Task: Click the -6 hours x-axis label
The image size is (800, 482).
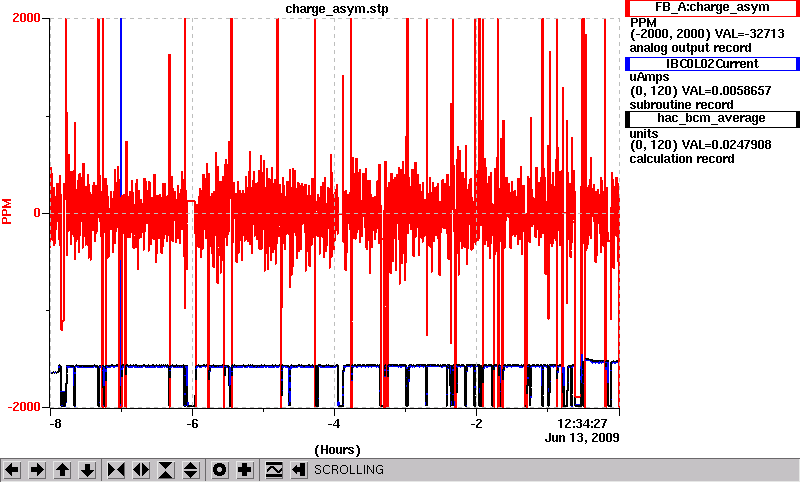Action: [191, 424]
